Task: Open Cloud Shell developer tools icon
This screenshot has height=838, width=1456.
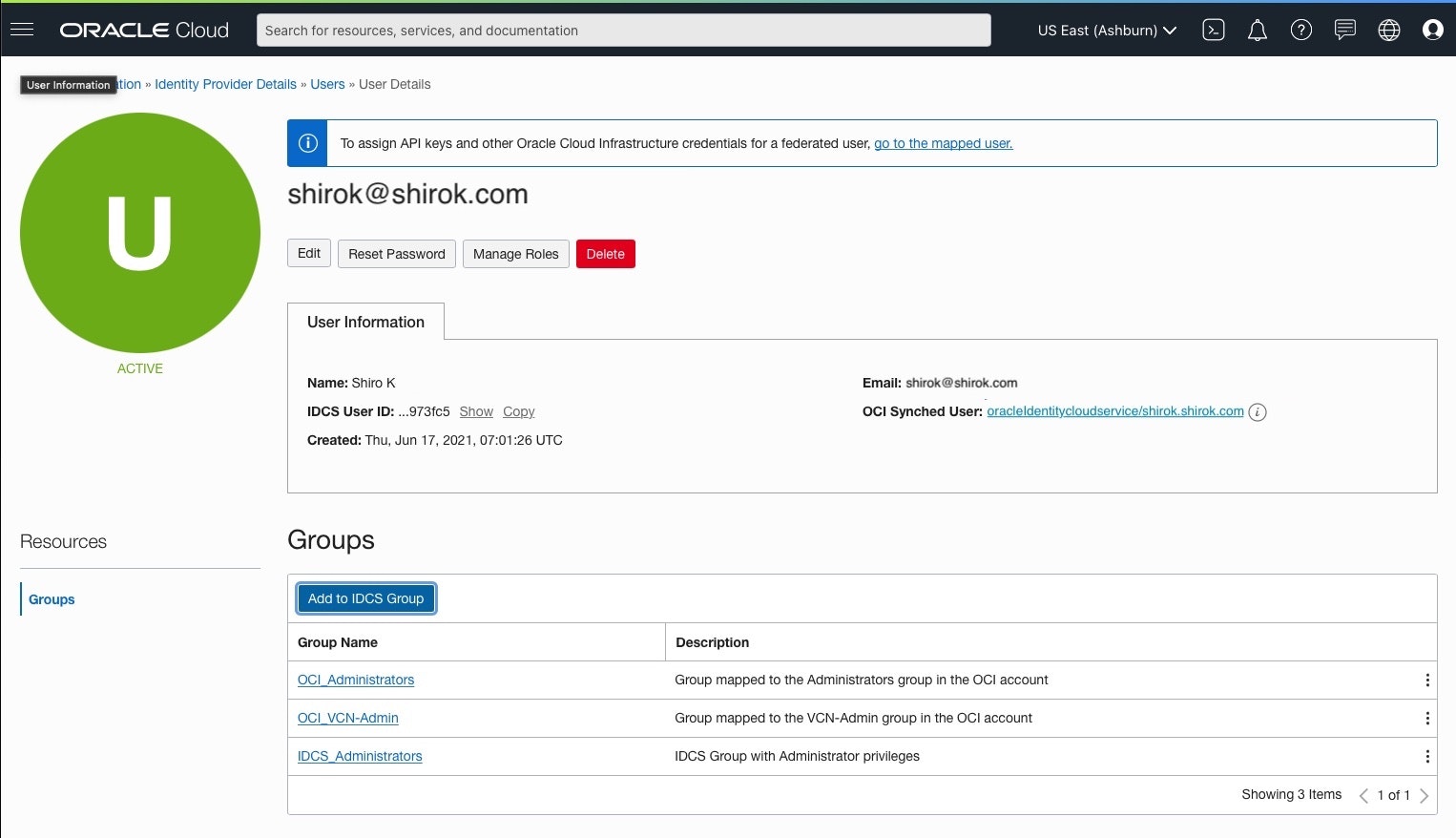Action: coord(1214,30)
